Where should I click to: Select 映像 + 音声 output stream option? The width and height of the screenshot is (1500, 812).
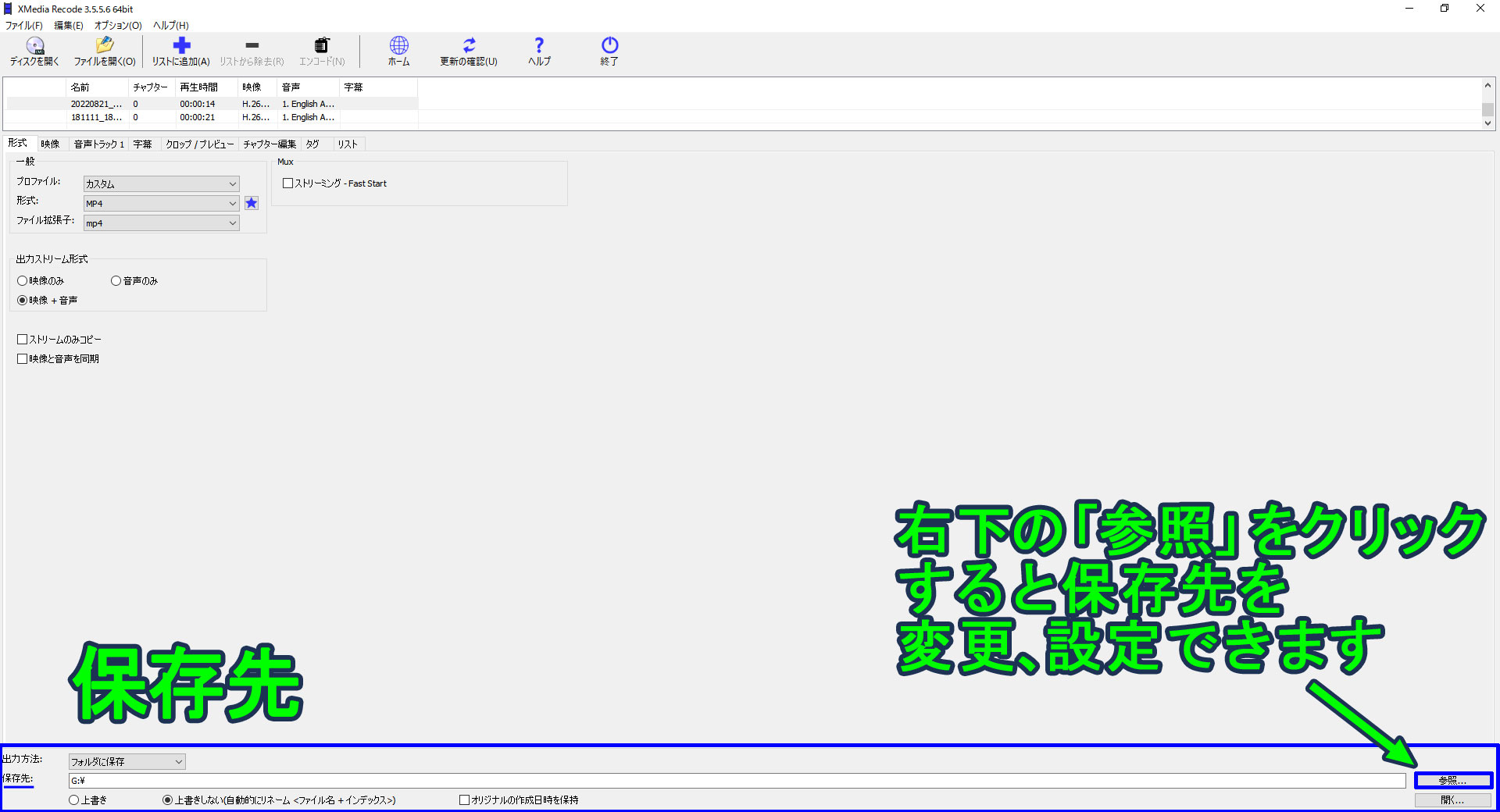pos(47,301)
